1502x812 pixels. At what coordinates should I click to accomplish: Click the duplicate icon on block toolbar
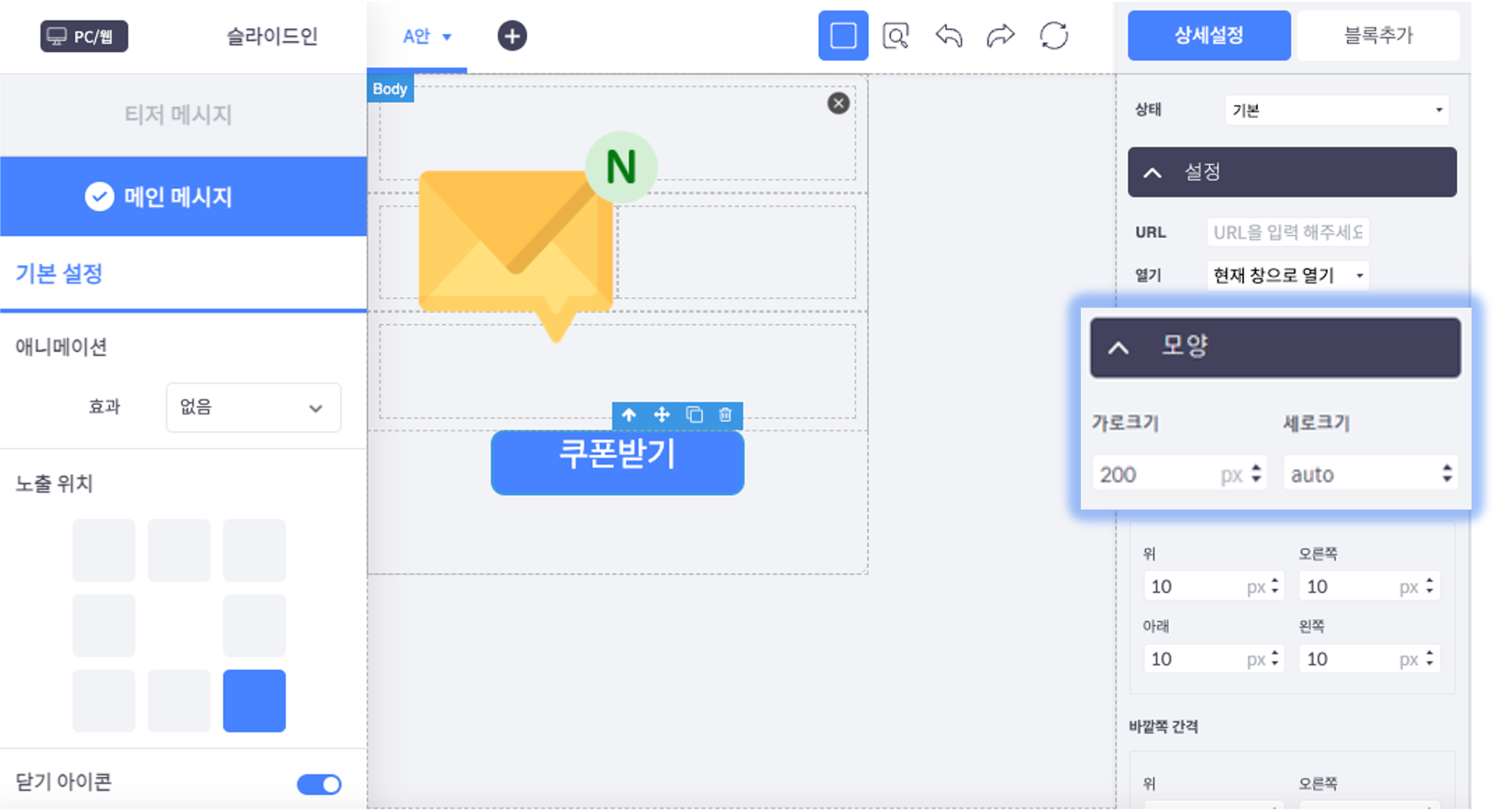(x=694, y=415)
